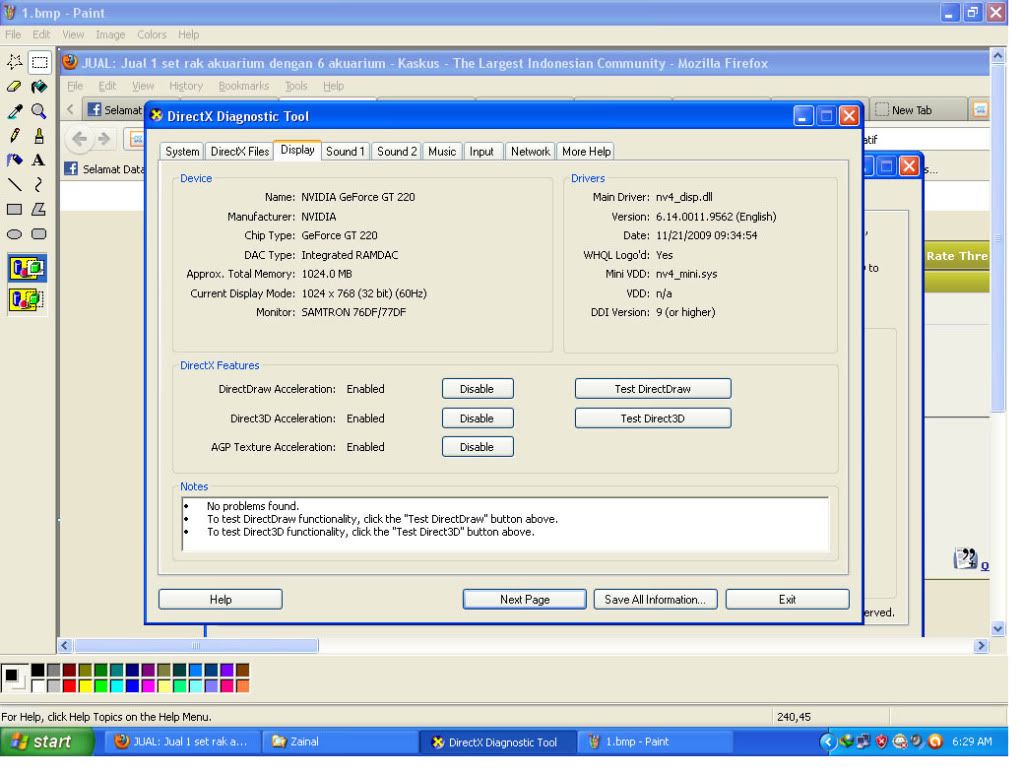Click Next Page in DirectX Diagnostic Tool

click(x=525, y=600)
